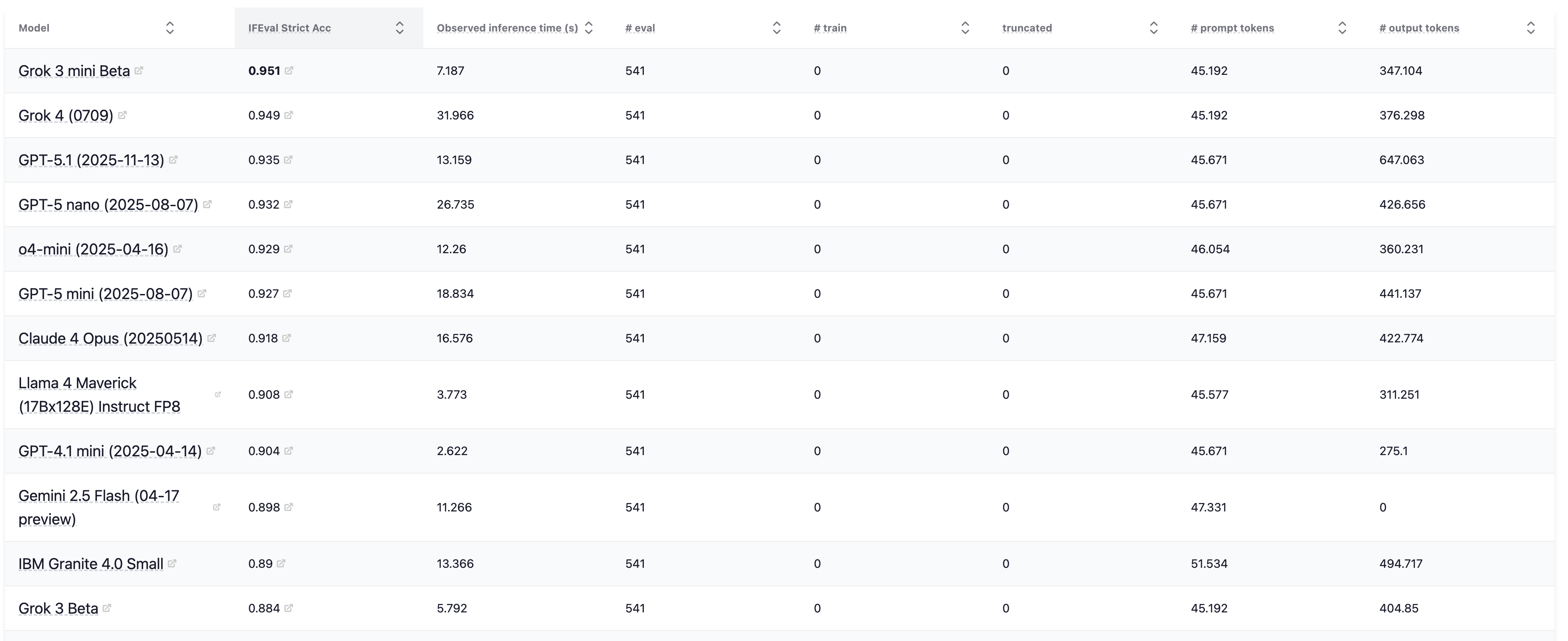
Task: Open GPT-5.1 (2025-11-13) model link
Action: (x=91, y=160)
